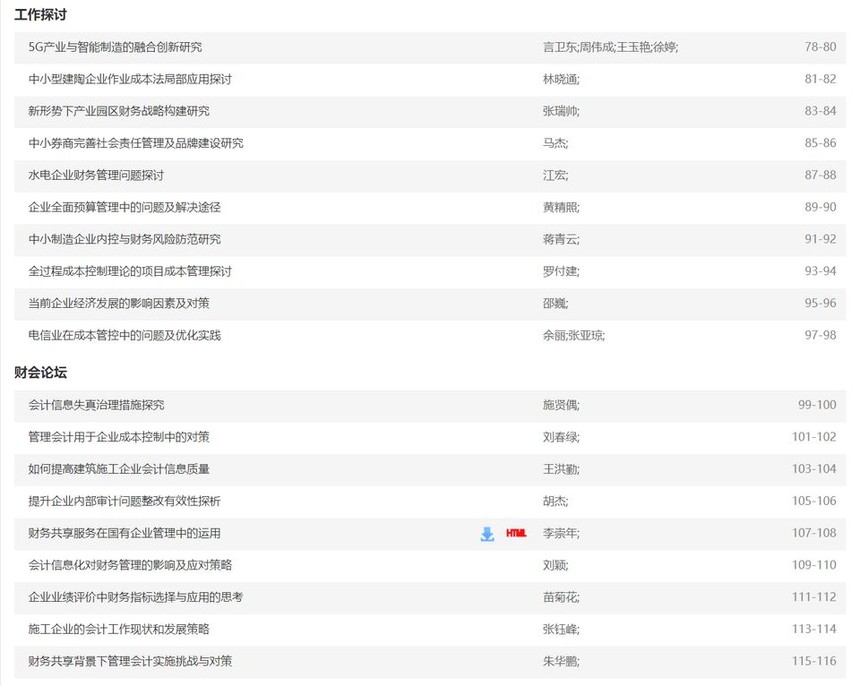Image resolution: width=860 pixels, height=686 pixels.
Task: Open article 企业全面预算管理中的问题及解决途径
Action: (125, 207)
